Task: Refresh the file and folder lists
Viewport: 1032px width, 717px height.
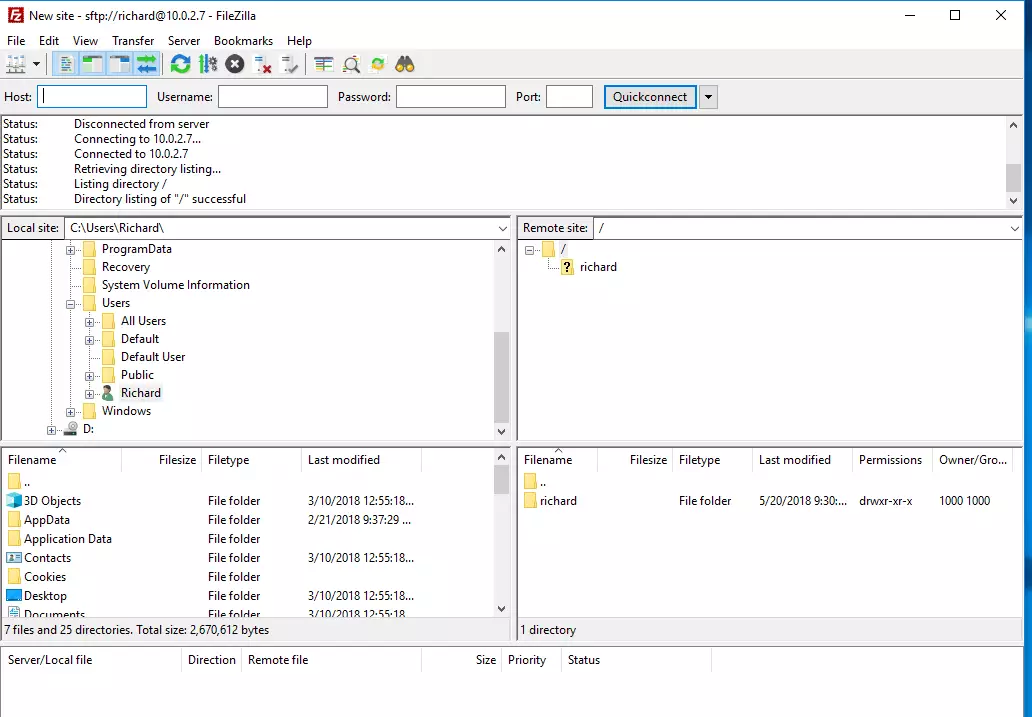Action: click(180, 65)
